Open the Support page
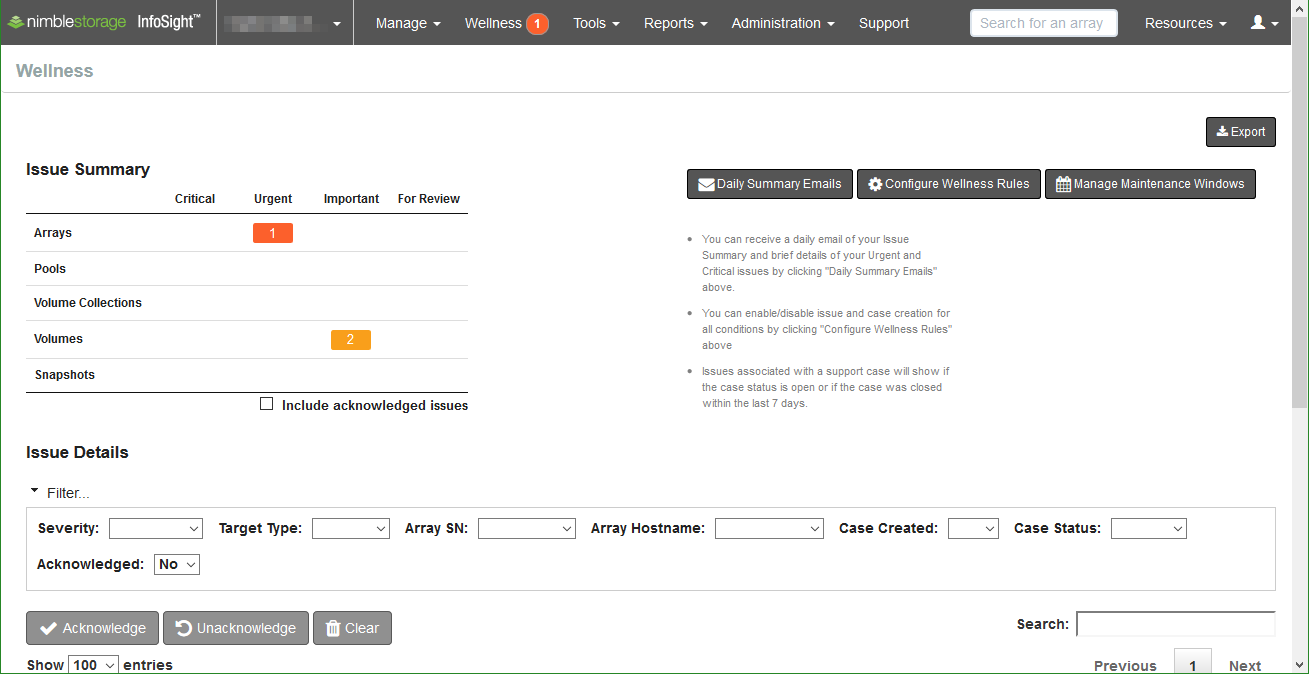 tap(884, 23)
